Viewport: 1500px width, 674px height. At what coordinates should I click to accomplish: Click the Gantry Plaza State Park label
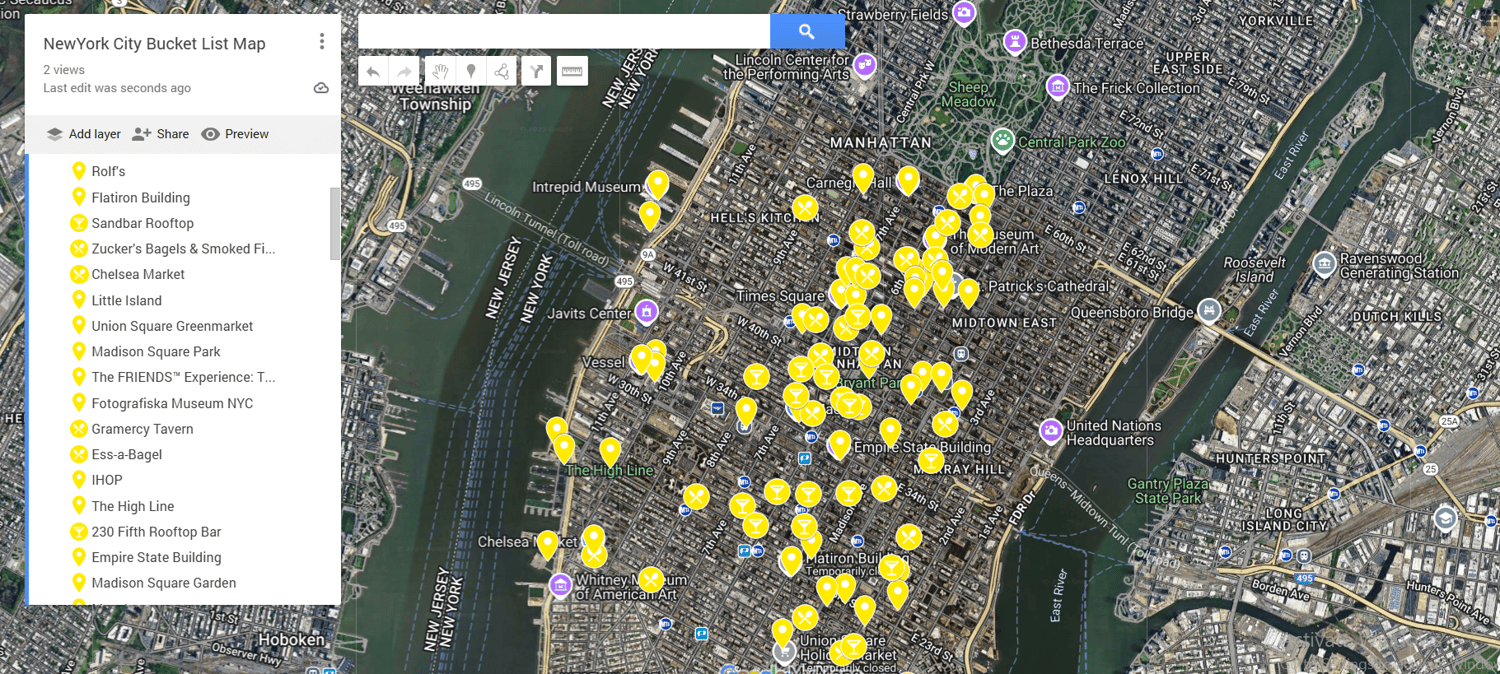coord(1169,491)
